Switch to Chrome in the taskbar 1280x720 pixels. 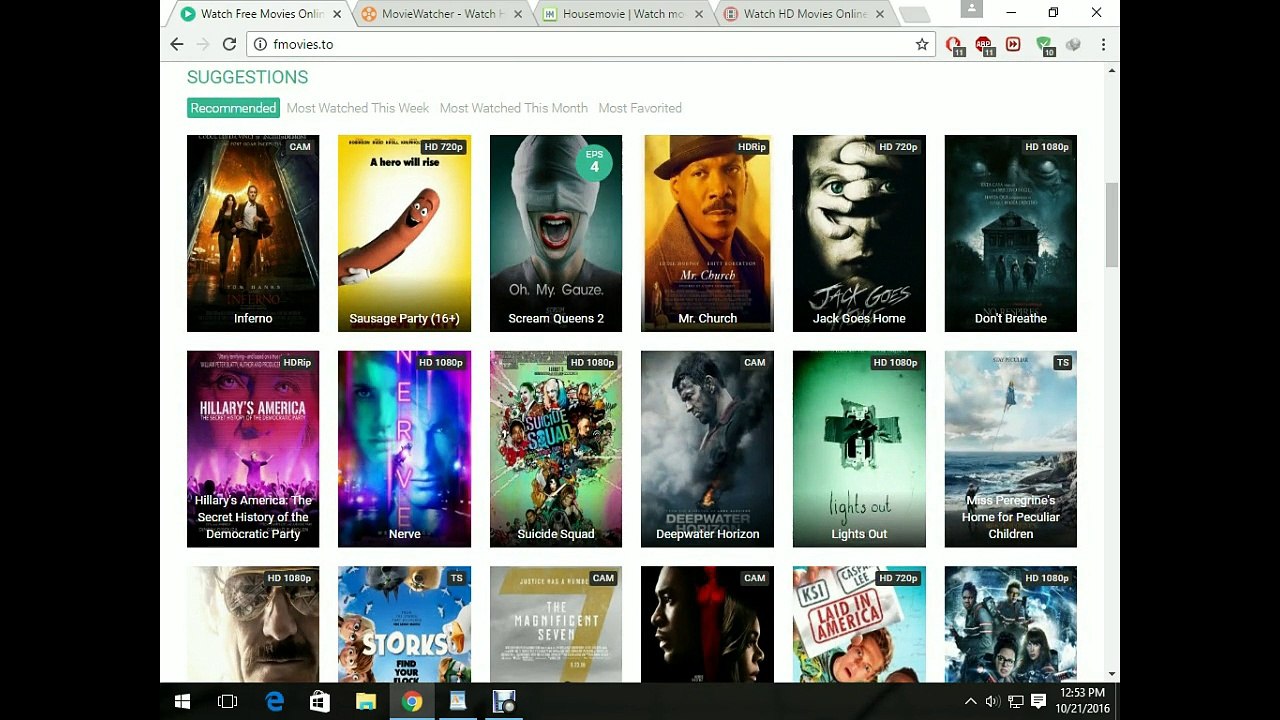point(412,702)
